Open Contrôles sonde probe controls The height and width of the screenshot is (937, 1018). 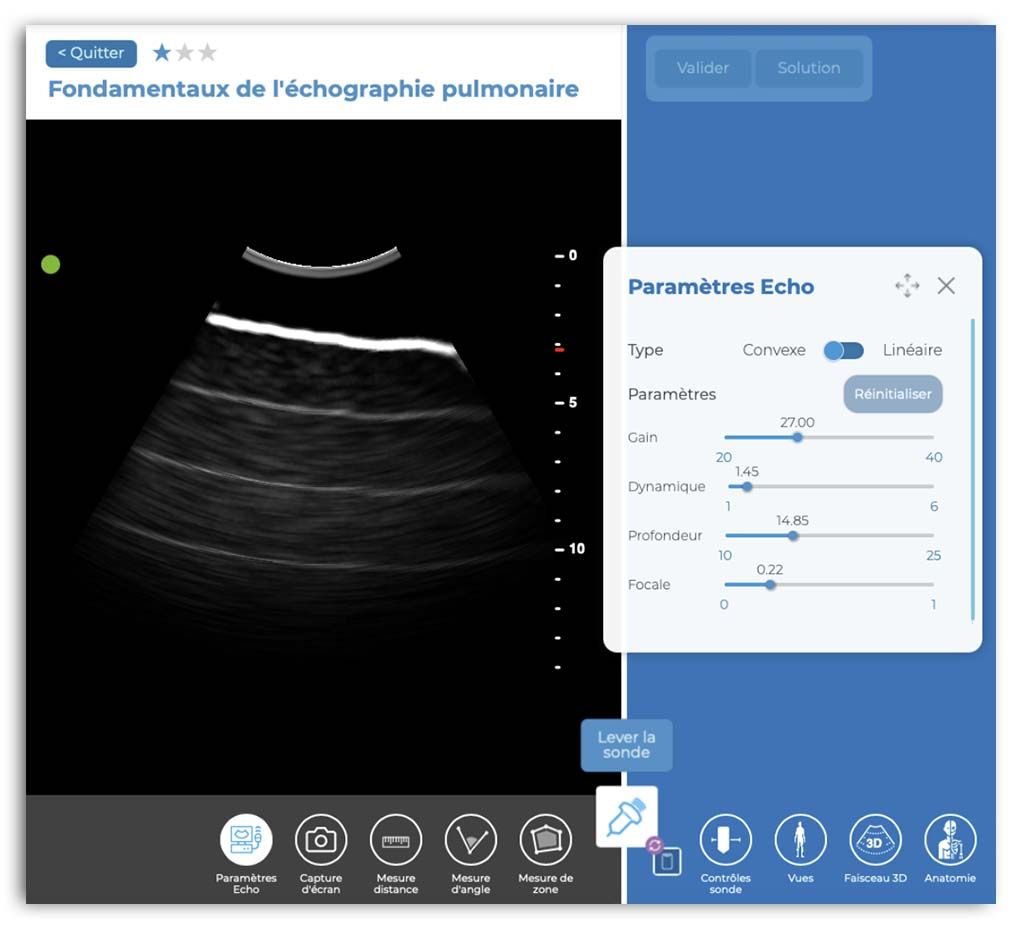click(x=725, y=840)
